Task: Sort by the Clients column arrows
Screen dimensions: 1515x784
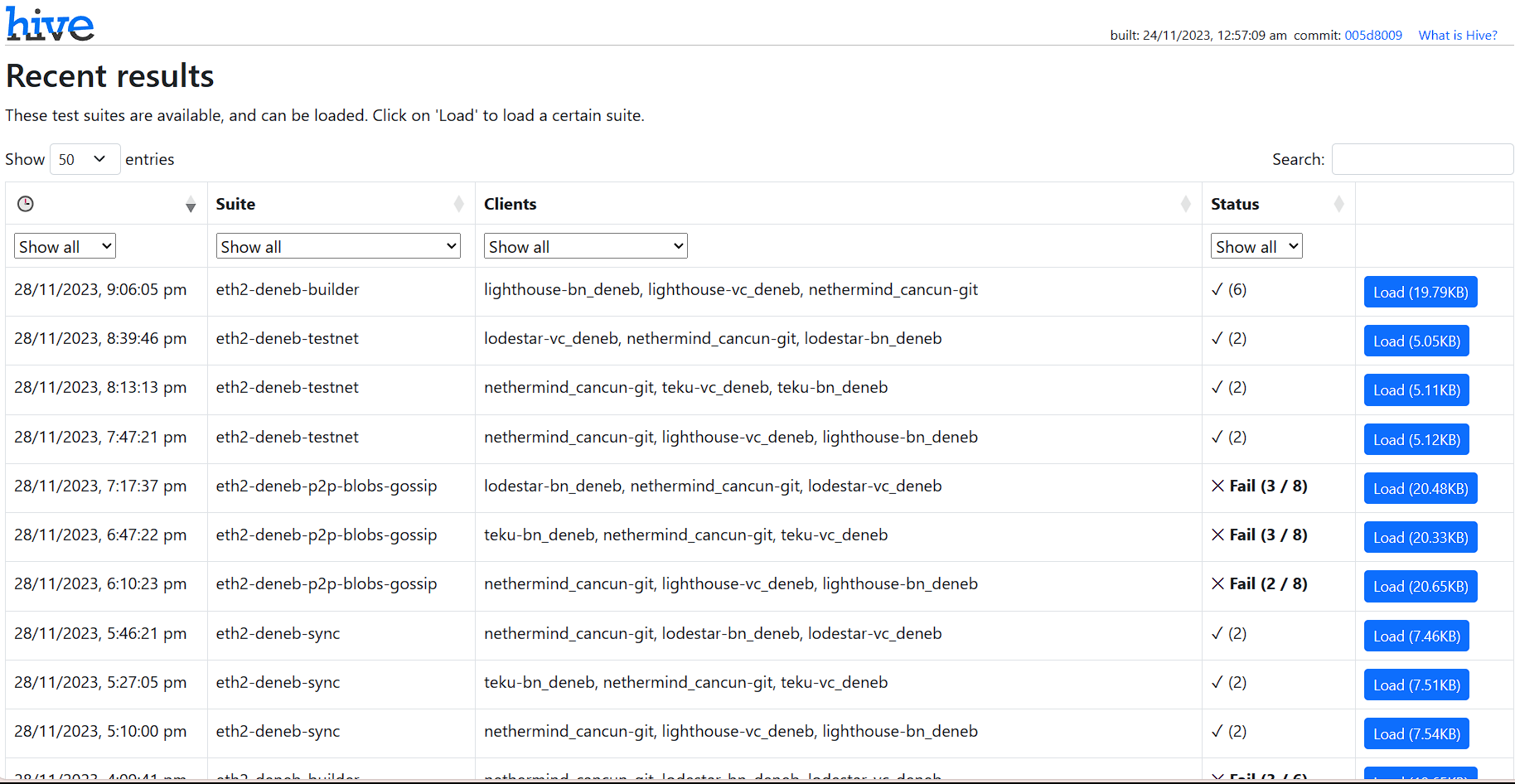Action: tap(1185, 204)
